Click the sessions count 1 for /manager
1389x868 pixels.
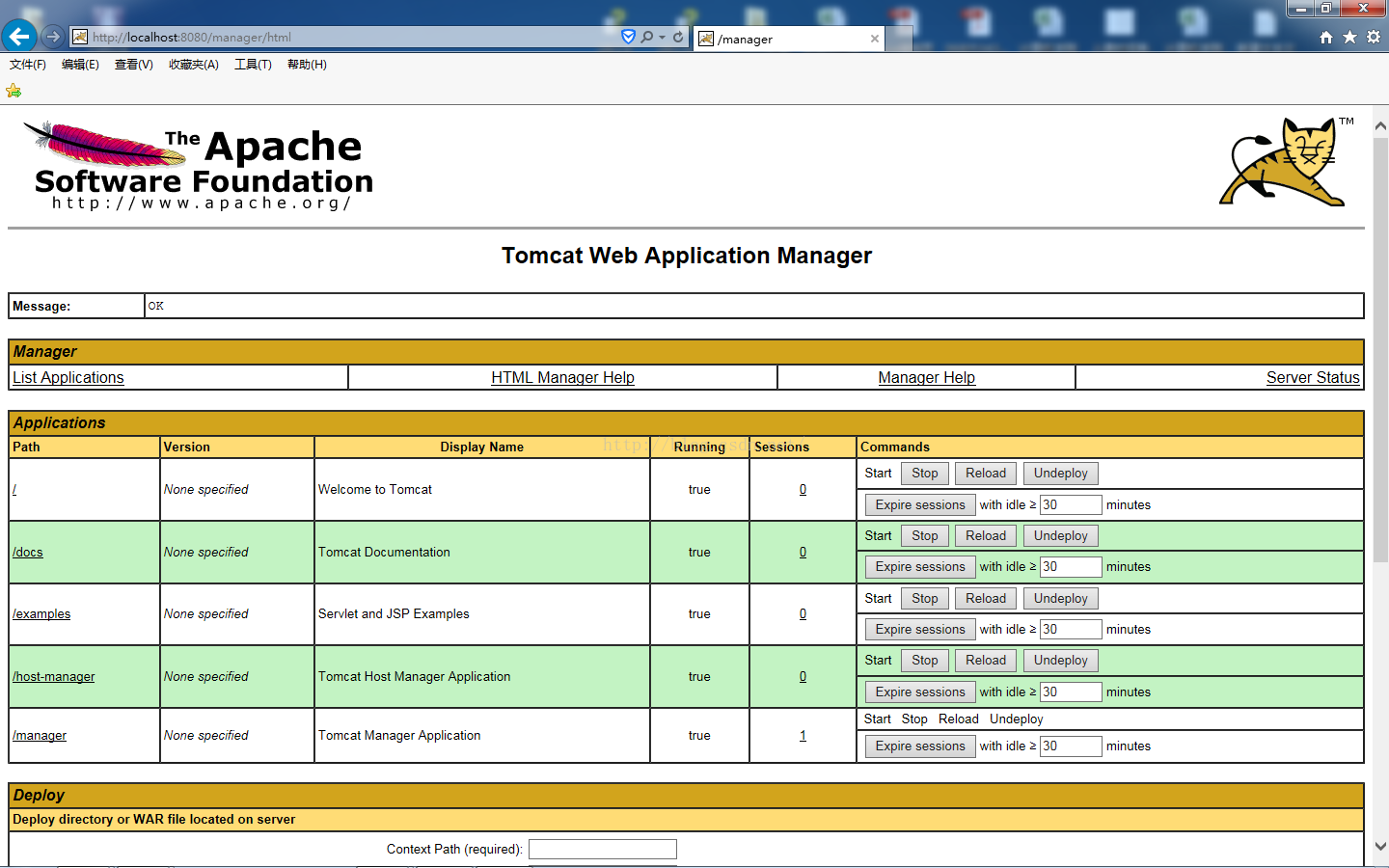(803, 736)
